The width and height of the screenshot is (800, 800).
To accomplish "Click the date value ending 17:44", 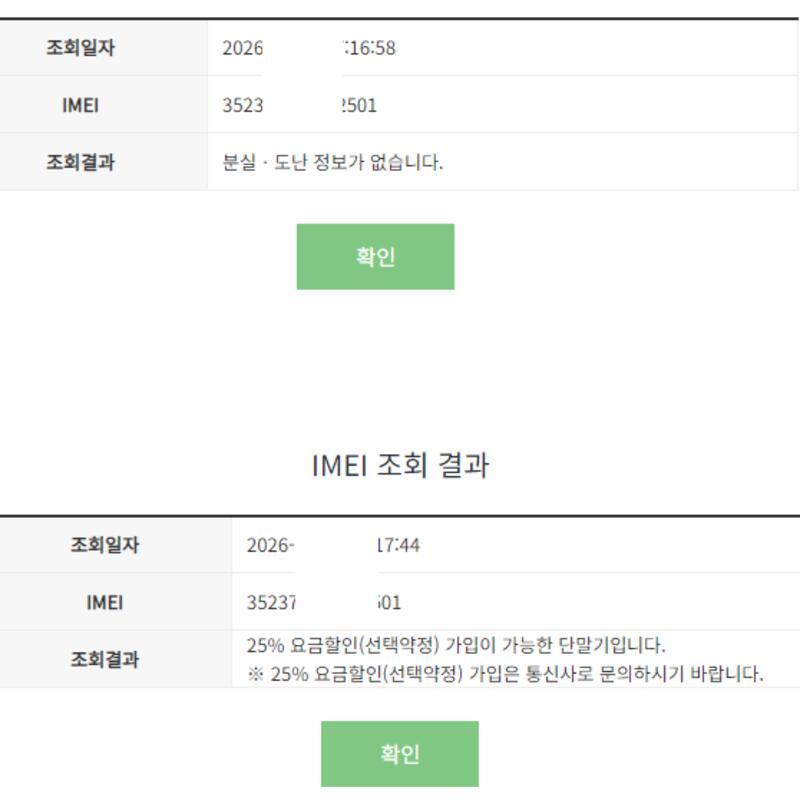I will [333, 545].
